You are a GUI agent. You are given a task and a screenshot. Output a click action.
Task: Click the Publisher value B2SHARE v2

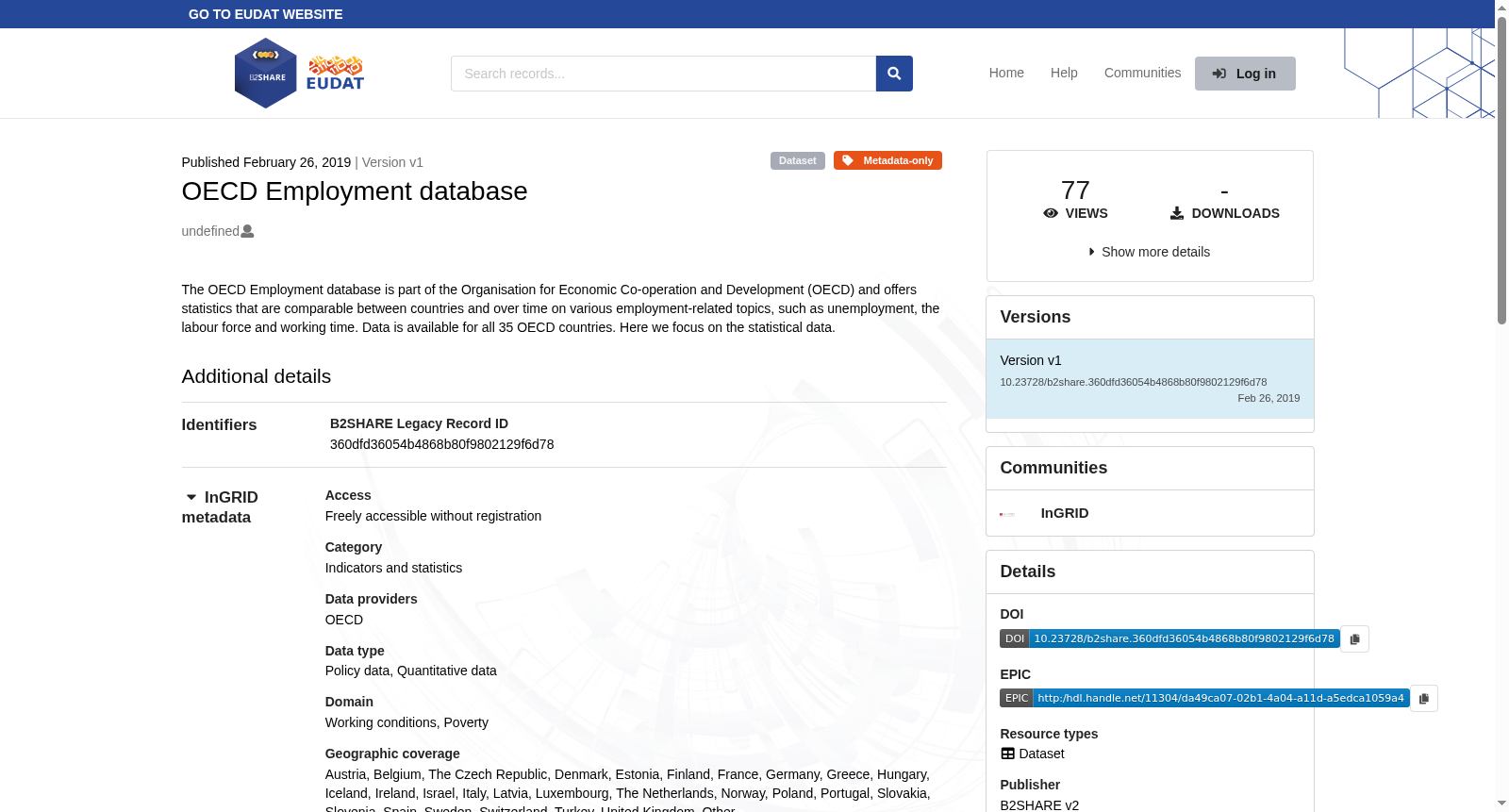[1039, 805]
